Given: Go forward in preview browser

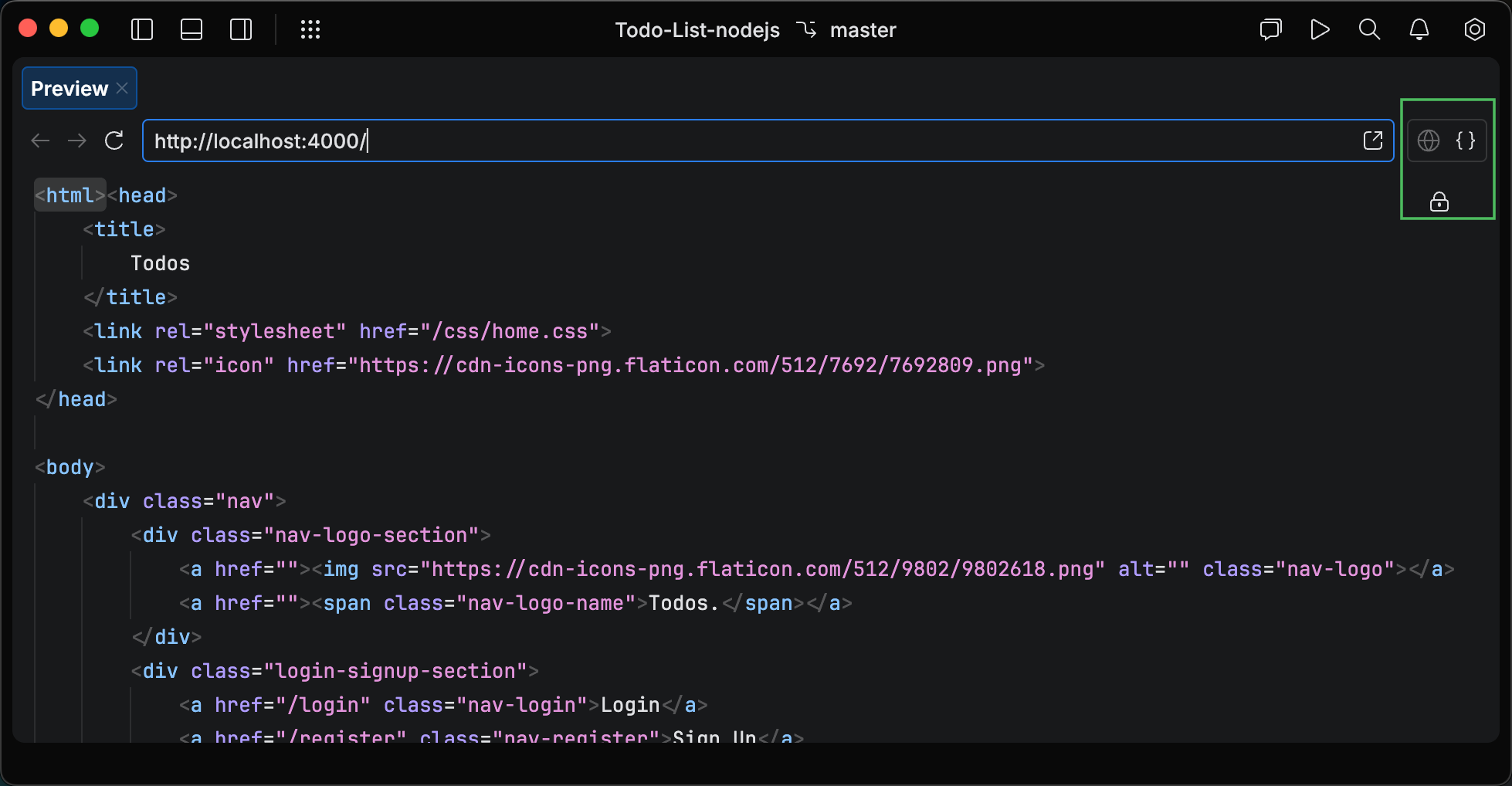Looking at the screenshot, I should pos(77,141).
